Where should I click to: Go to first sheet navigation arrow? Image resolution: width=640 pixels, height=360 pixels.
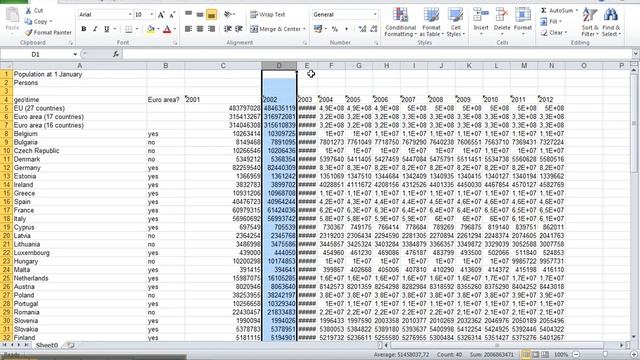click(4, 345)
